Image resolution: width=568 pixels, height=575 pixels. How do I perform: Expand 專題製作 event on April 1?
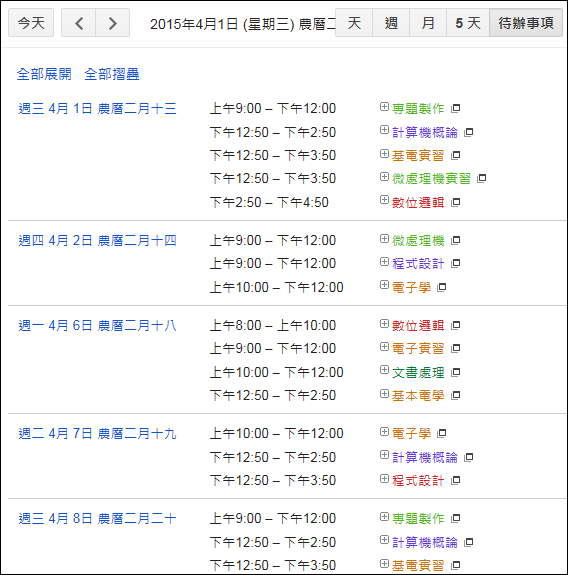tap(384, 107)
